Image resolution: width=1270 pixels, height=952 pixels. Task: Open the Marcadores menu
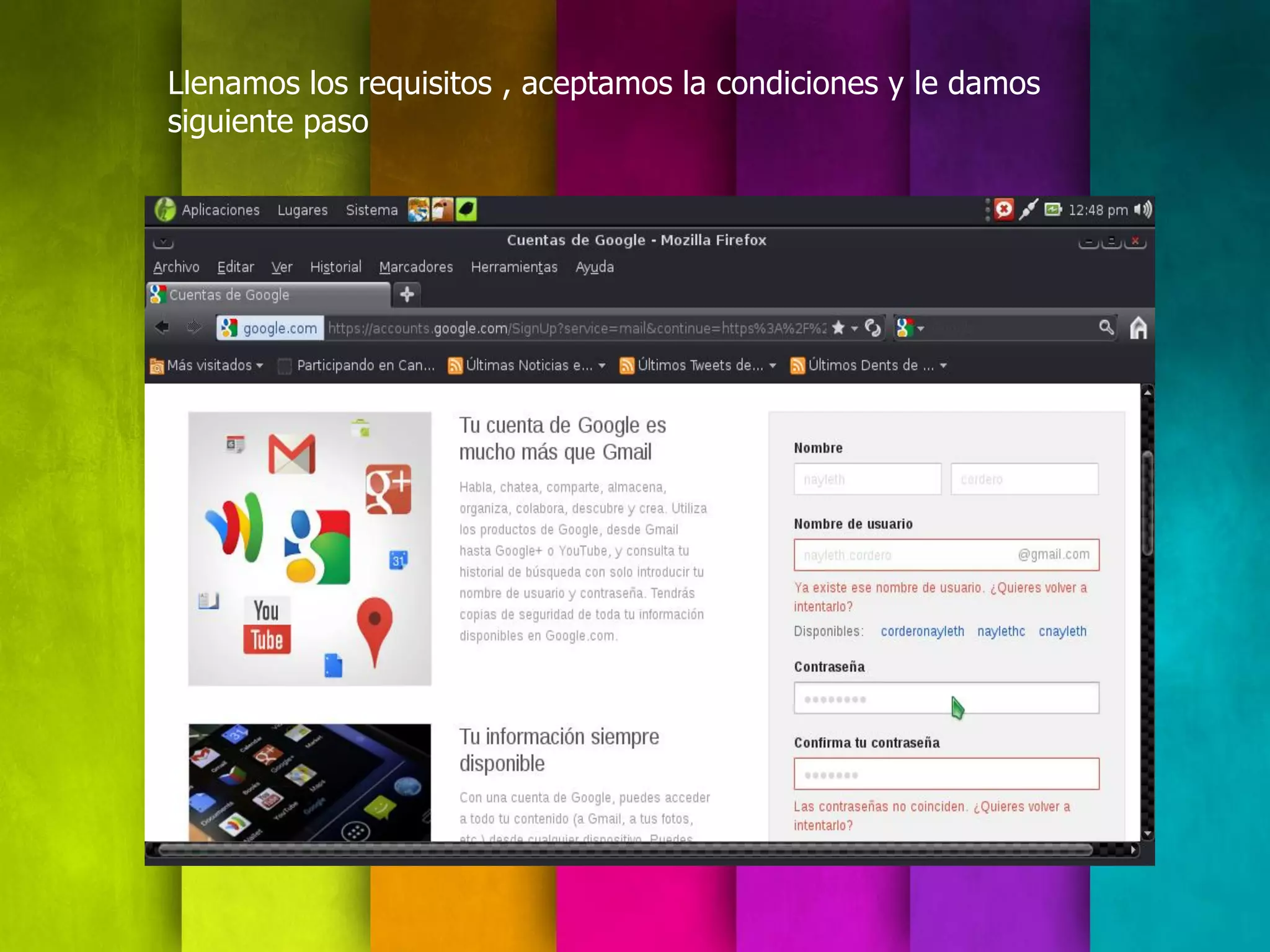pos(416,267)
